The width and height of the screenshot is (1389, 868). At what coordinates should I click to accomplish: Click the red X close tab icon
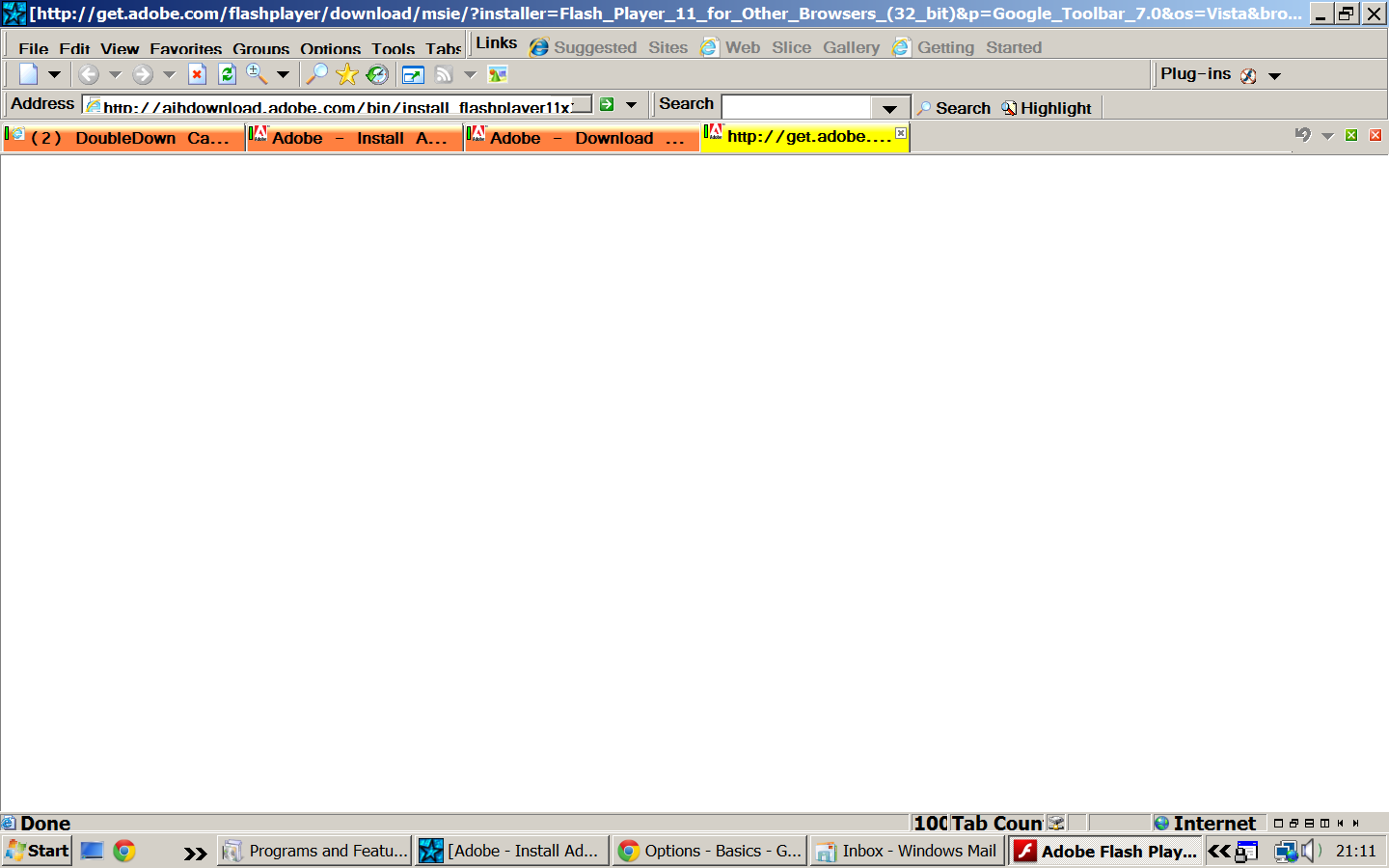[x=1375, y=135]
